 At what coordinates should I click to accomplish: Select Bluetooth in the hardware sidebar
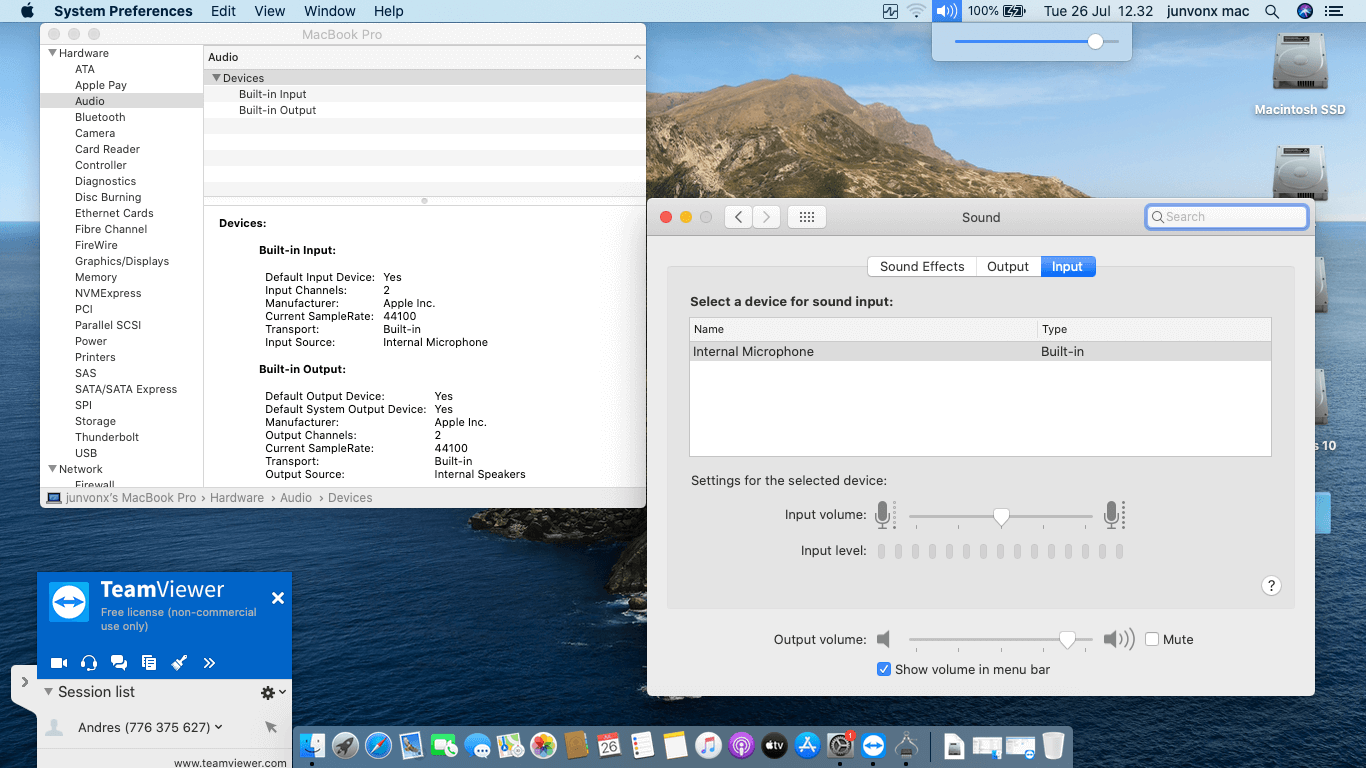tap(100, 117)
